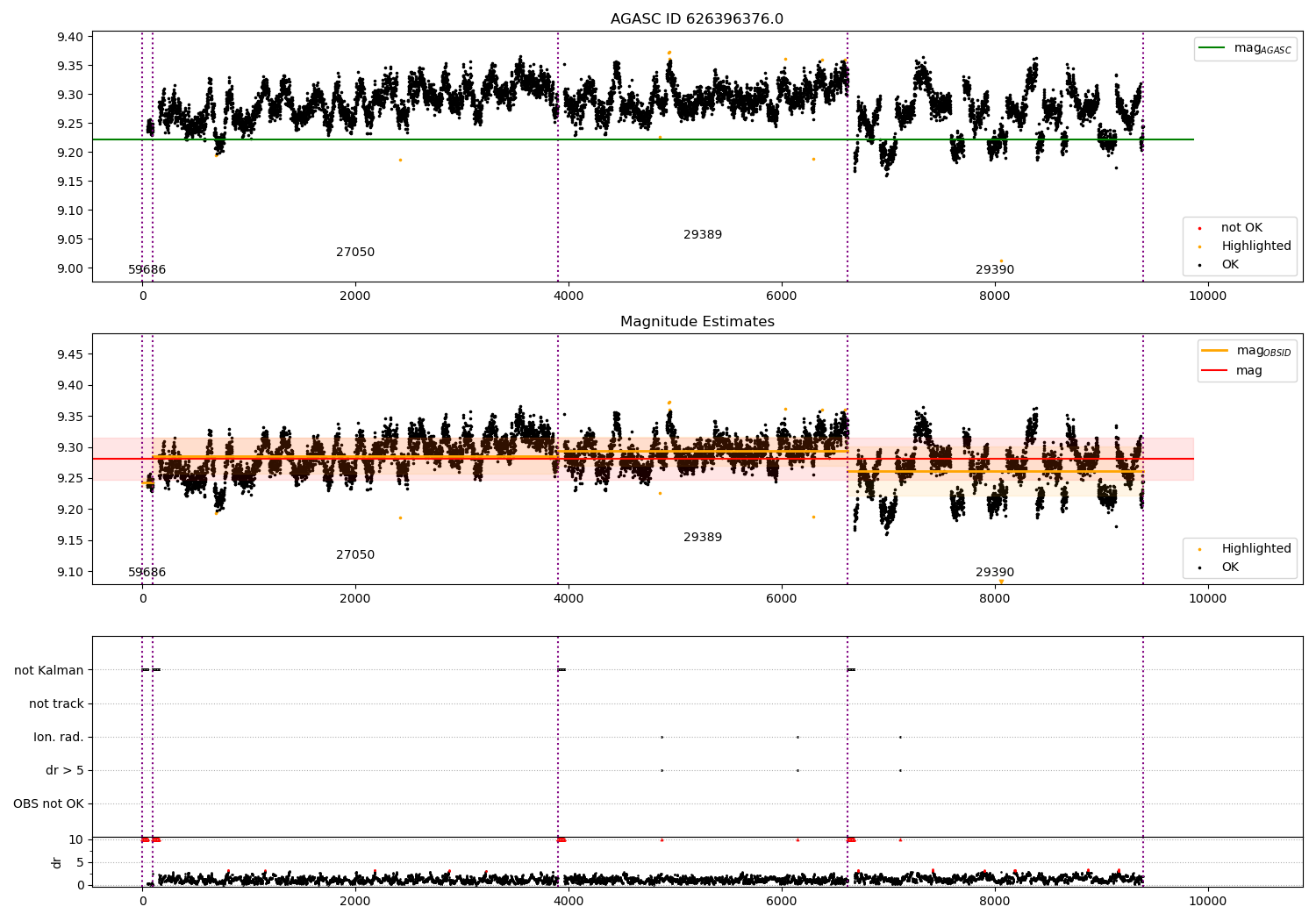Click x-axis tick 0 under the bottom plot
This screenshot has width=1316, height=921.
pos(142,902)
